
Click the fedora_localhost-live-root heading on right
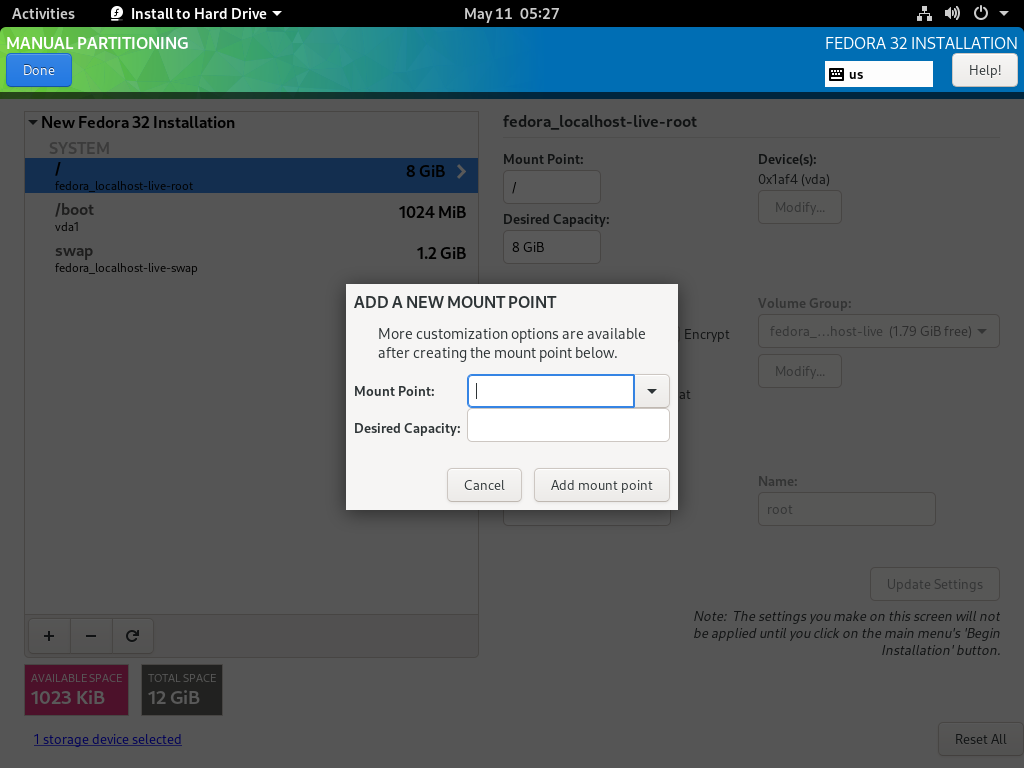point(600,122)
